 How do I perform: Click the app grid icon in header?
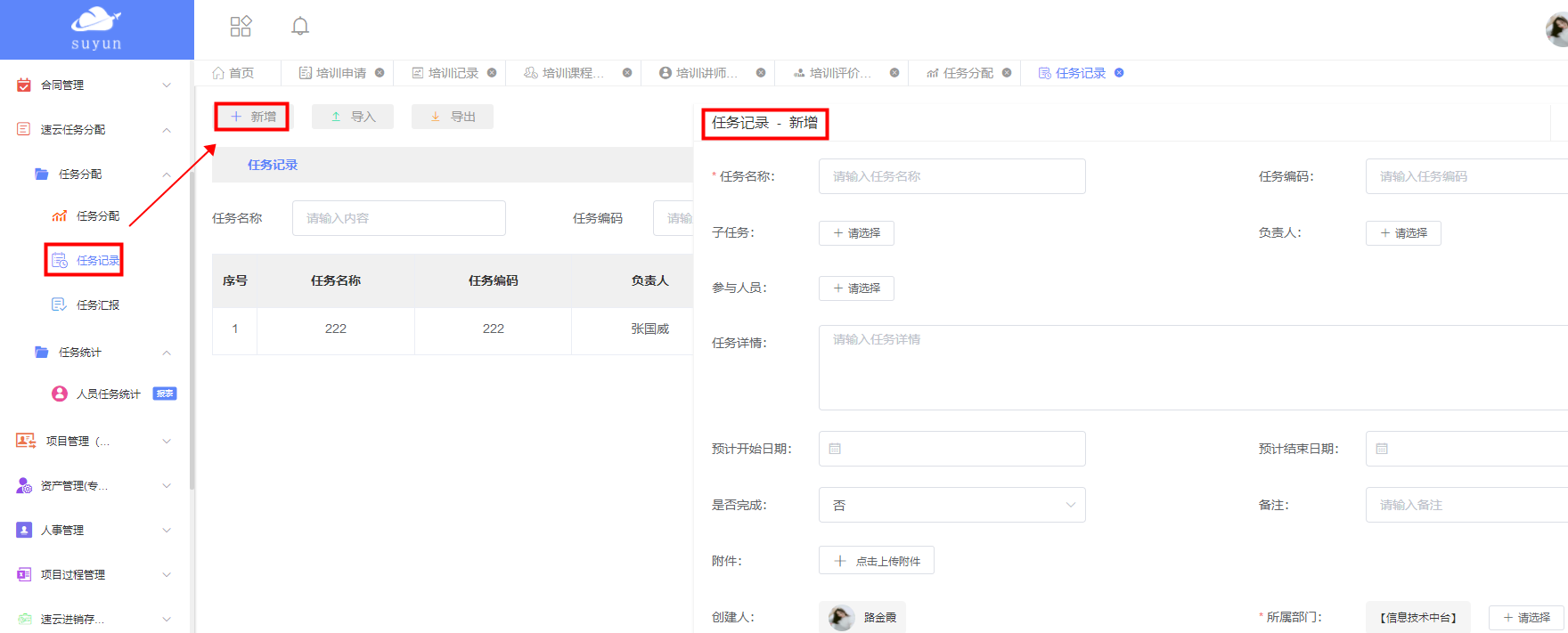tap(241, 26)
